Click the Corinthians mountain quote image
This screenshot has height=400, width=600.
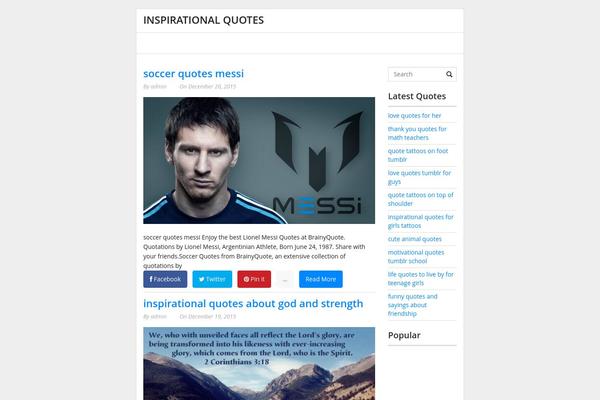[259, 364]
